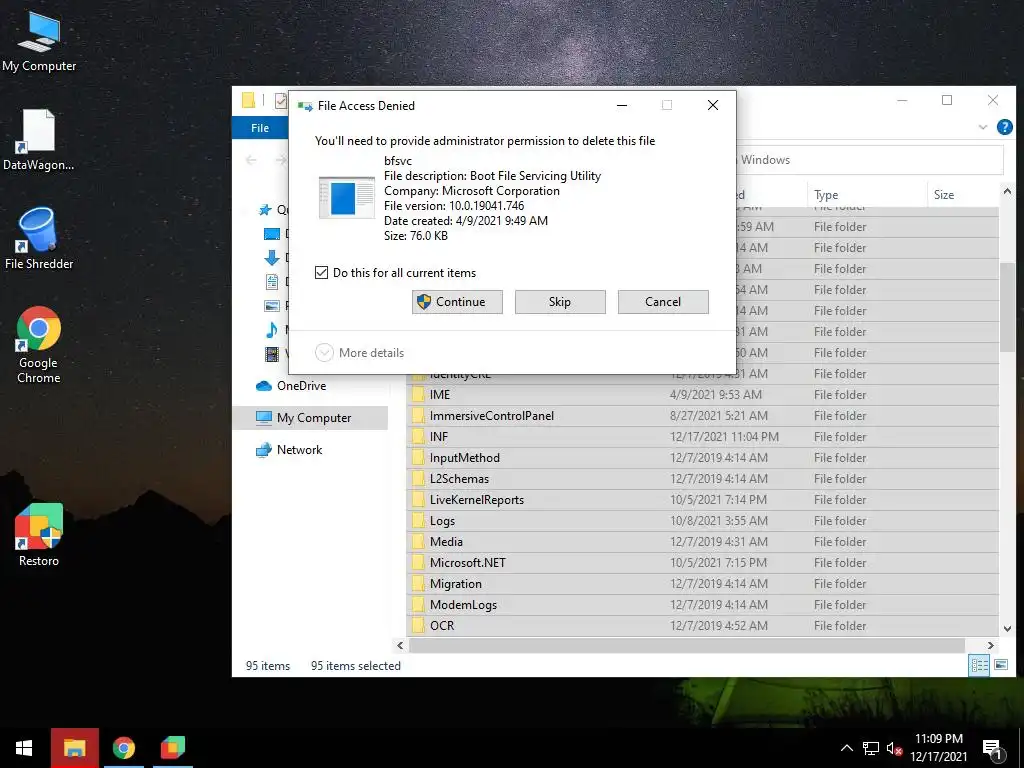
Task: Show hidden system tray icons
Action: (x=846, y=748)
